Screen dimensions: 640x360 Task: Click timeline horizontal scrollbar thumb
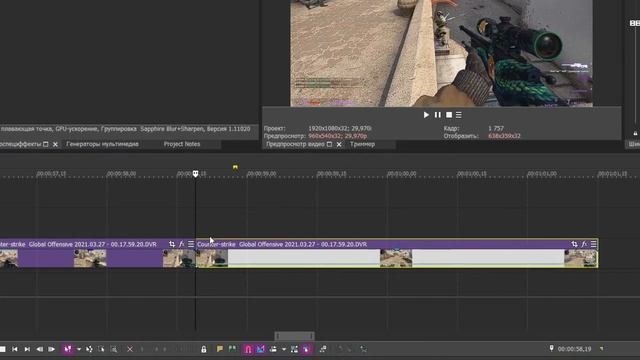tap(294, 336)
